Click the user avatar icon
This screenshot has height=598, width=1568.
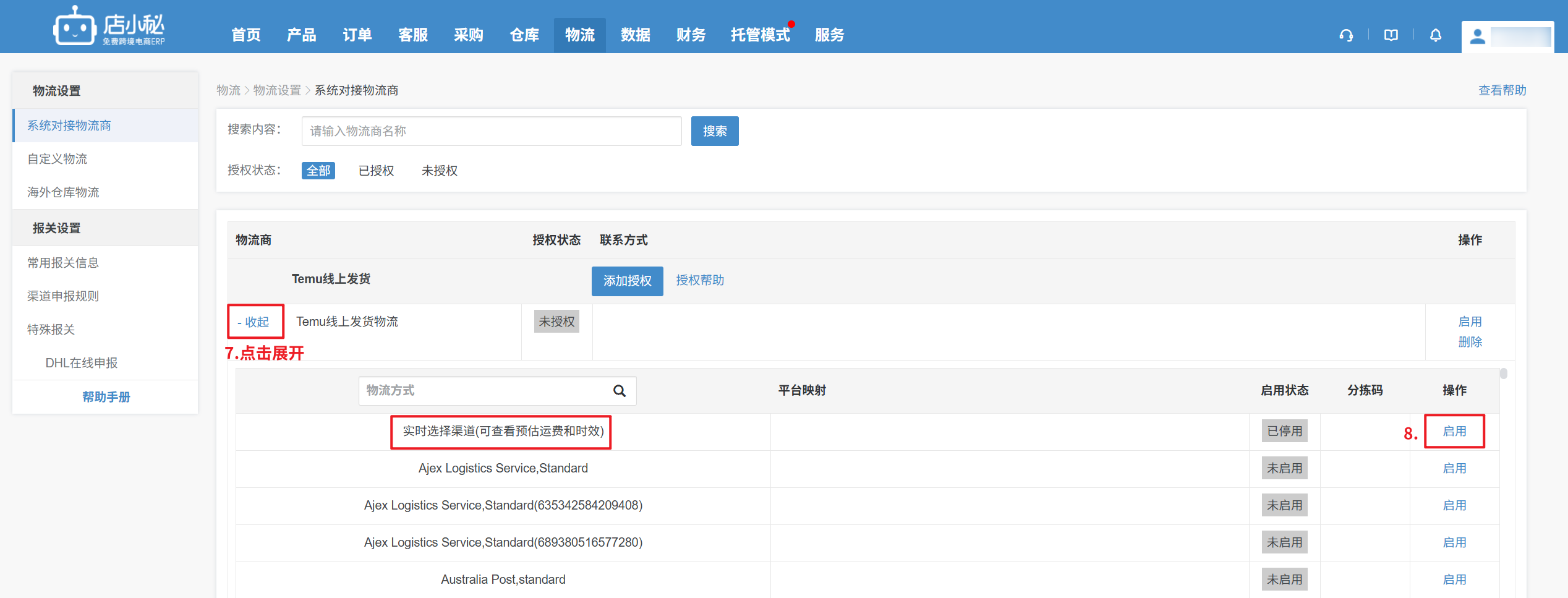(1478, 36)
